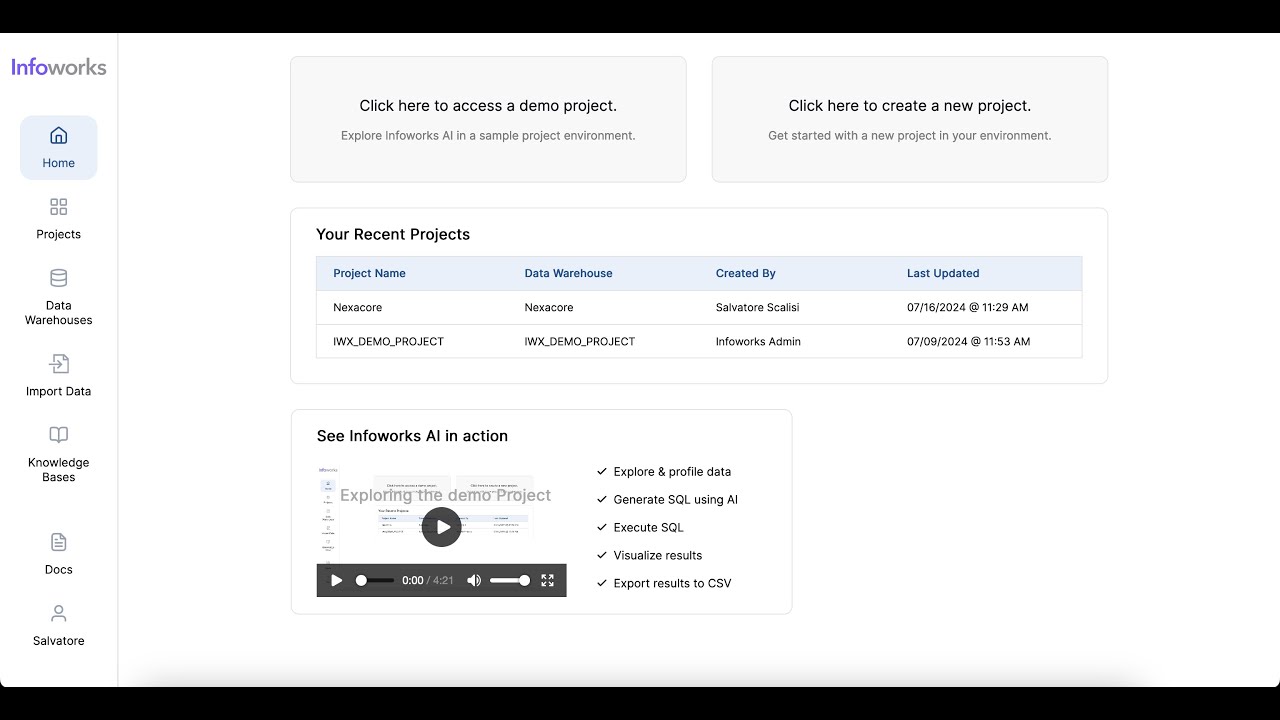Click the video 0:00 / 4:21 time display
Image resolution: width=1280 pixels, height=720 pixels.
(428, 580)
